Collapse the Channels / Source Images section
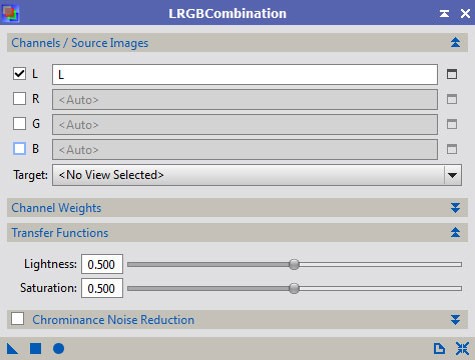Screen dimensions: 475x360 [x=455, y=42]
